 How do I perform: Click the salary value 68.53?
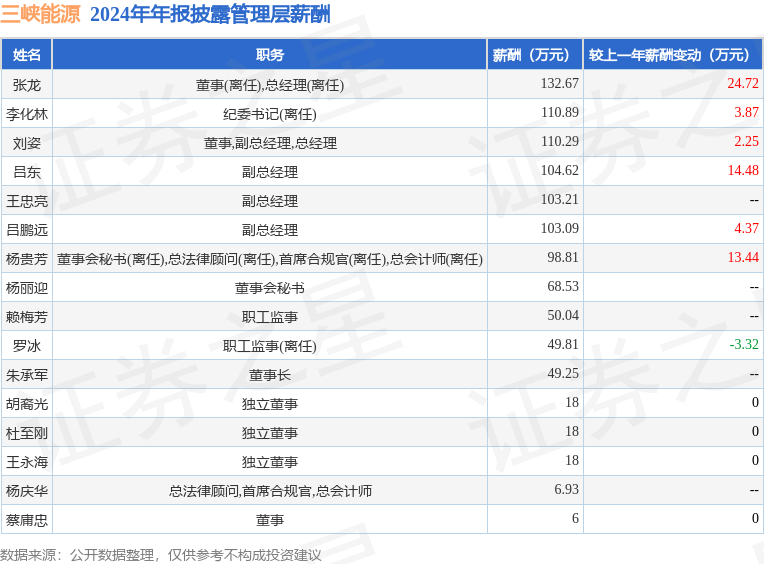click(x=563, y=286)
